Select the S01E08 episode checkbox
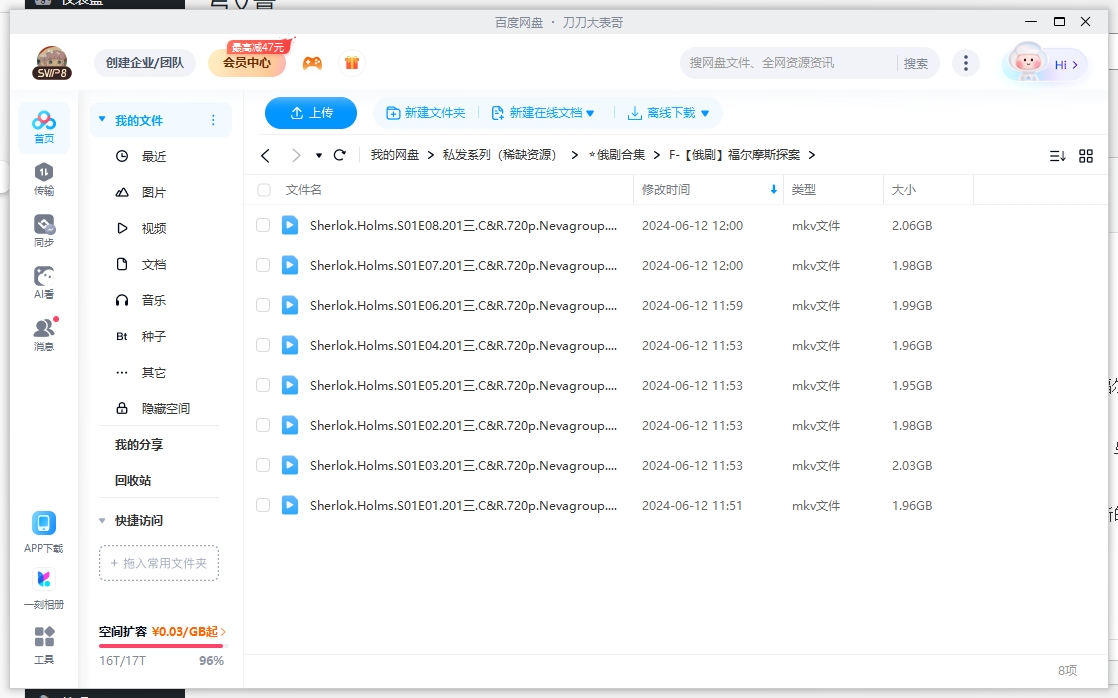Screen dimensions: 1118x698 coord(263,225)
